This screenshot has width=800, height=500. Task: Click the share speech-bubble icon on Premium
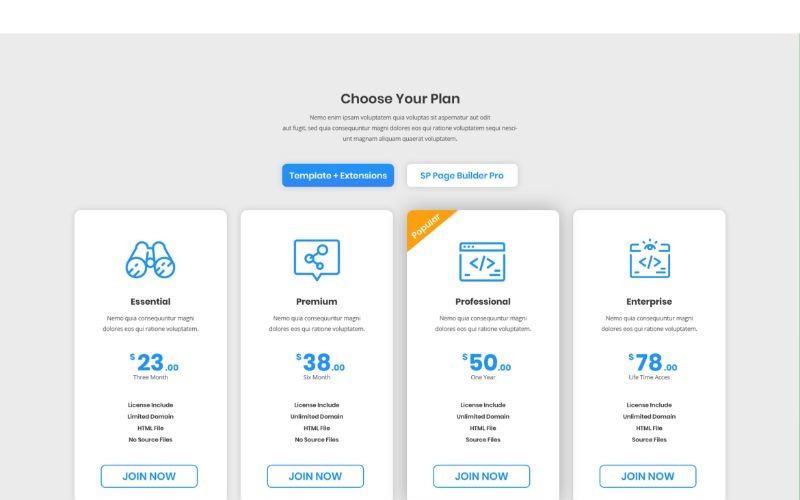pos(316,260)
